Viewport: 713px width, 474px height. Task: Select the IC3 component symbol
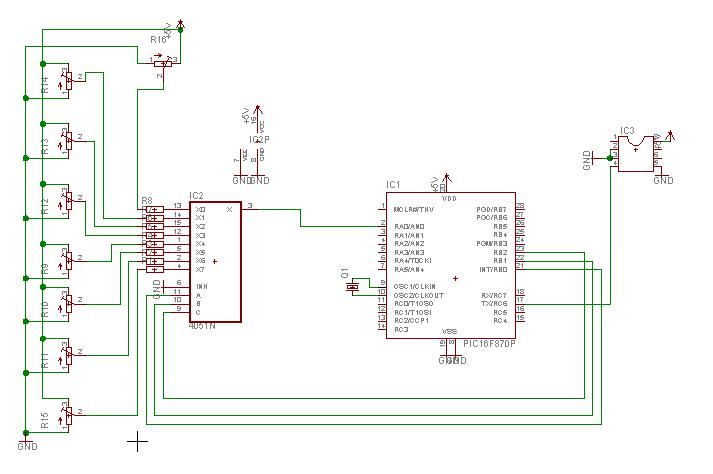point(634,155)
